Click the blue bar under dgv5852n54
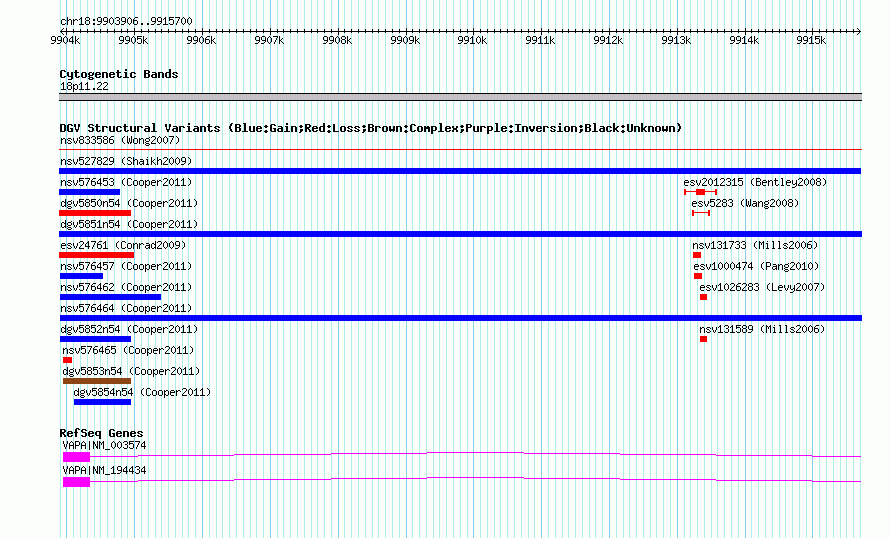 [95, 339]
